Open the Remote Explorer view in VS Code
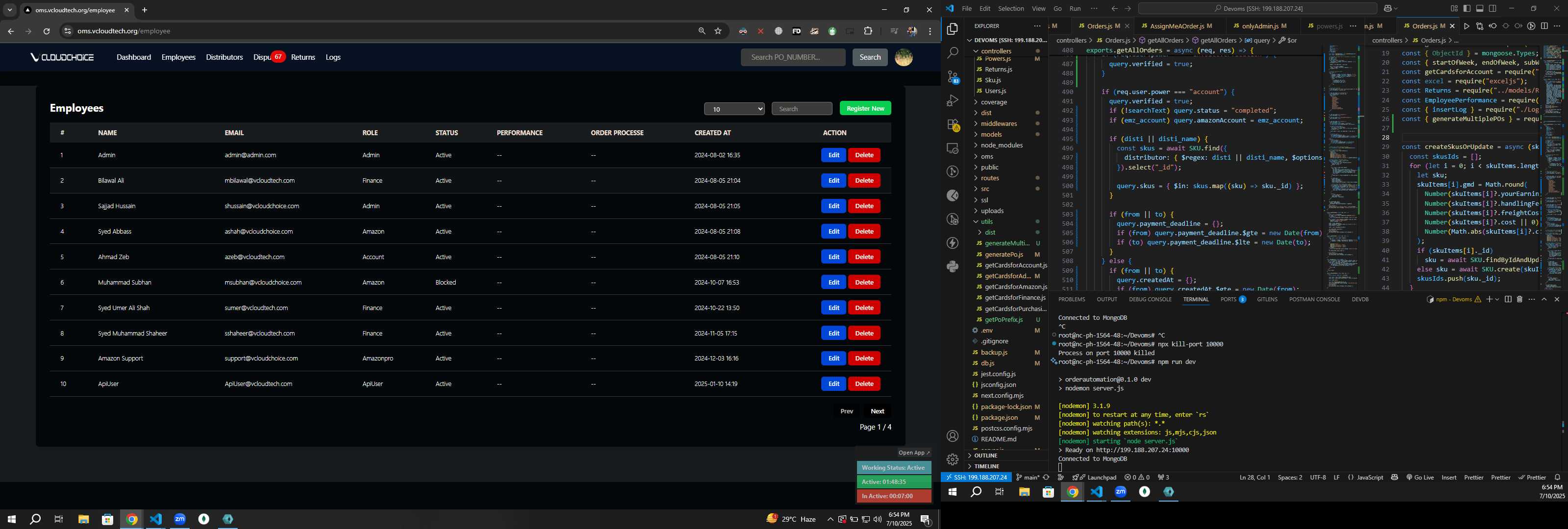The height and width of the screenshot is (529, 1568). [953, 148]
